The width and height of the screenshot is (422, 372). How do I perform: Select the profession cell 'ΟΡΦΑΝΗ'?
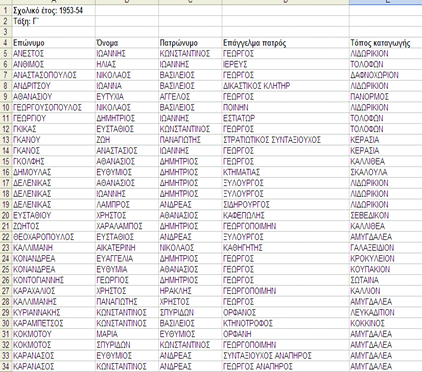(285, 334)
